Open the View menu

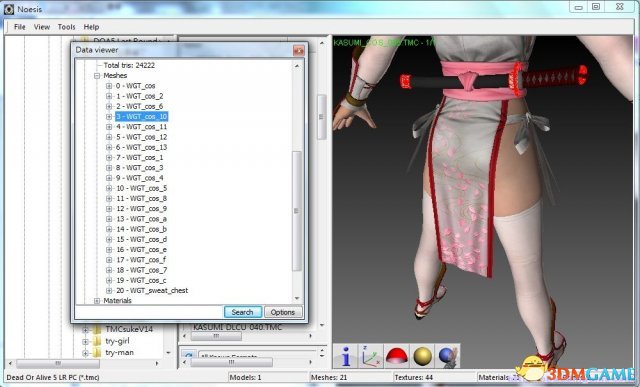(42, 27)
